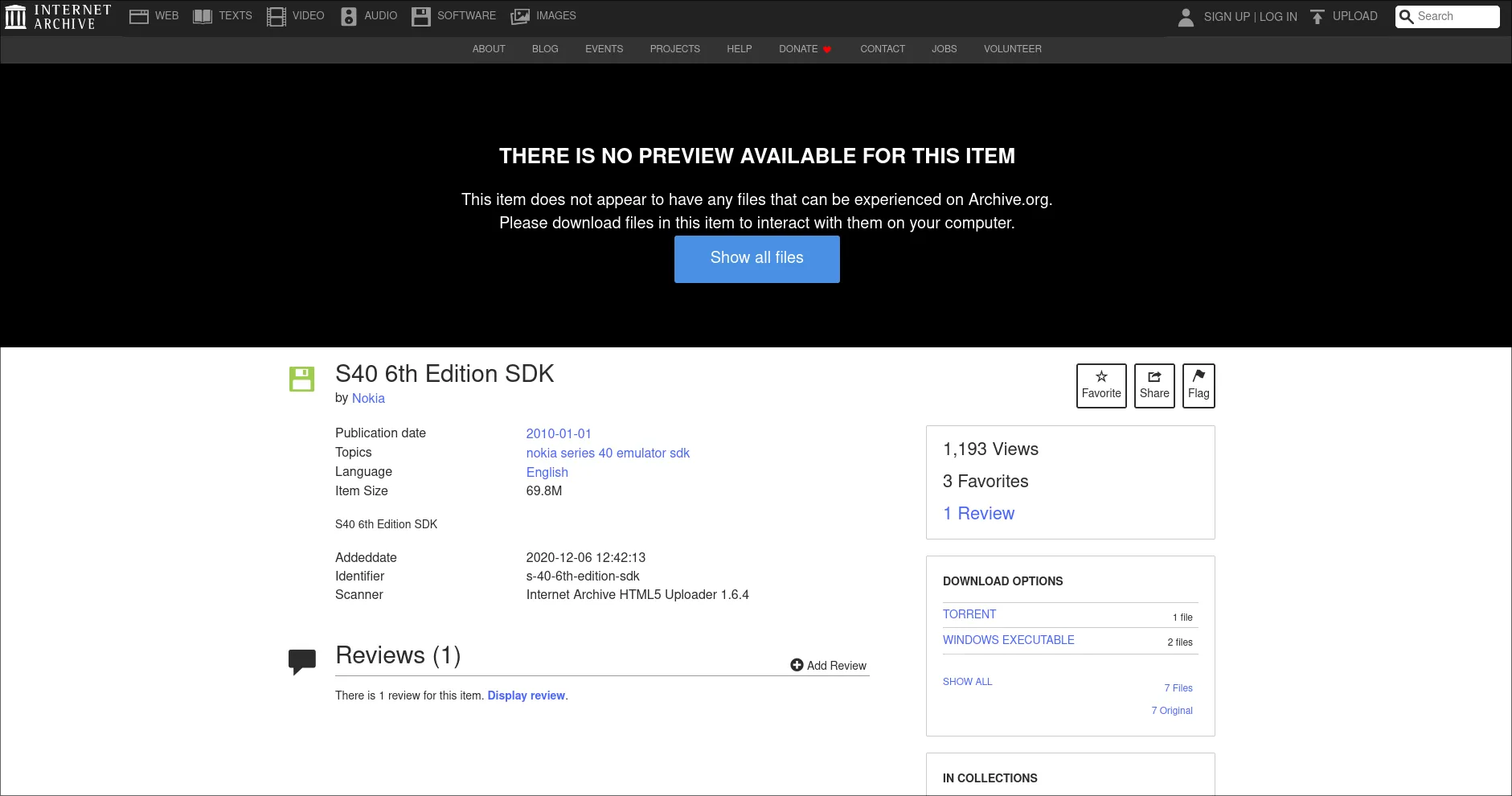Screen dimensions: 1512x796
Task: Click the Internet Archive logo
Action: (58, 17)
